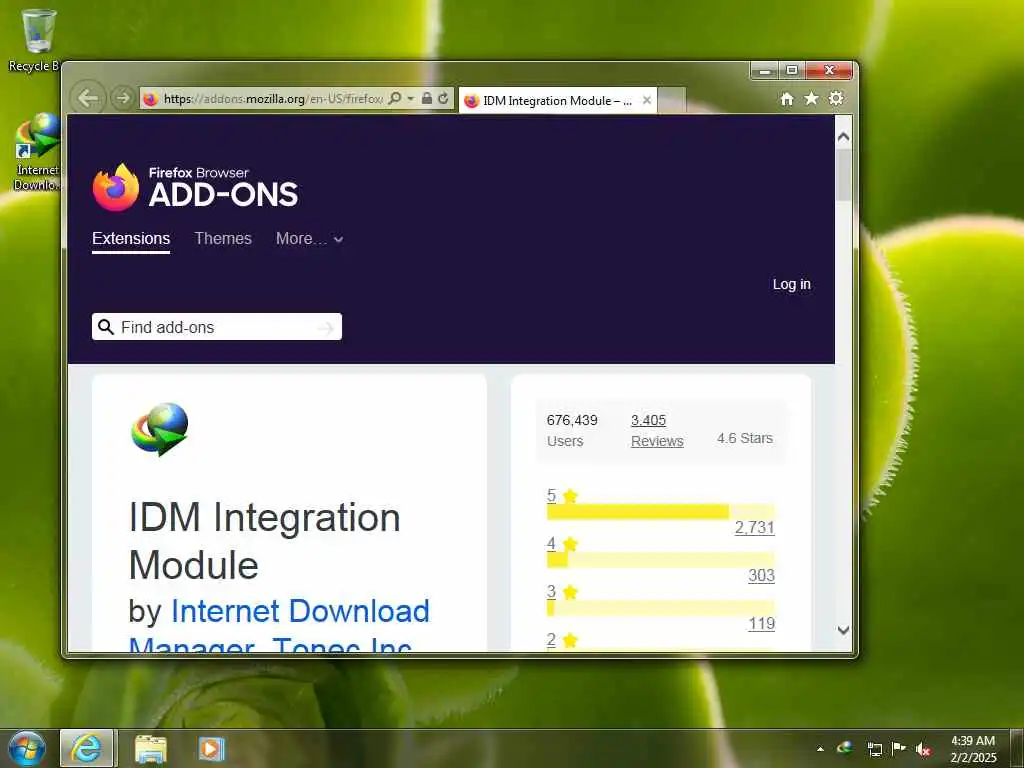The height and width of the screenshot is (768, 1024).
Task: Click the Show desktop button
Action: pyautogui.click(x=1017, y=748)
